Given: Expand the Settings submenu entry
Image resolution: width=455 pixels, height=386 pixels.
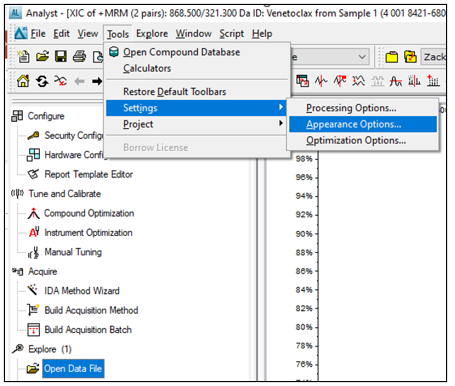Looking at the screenshot, I should coord(196,108).
